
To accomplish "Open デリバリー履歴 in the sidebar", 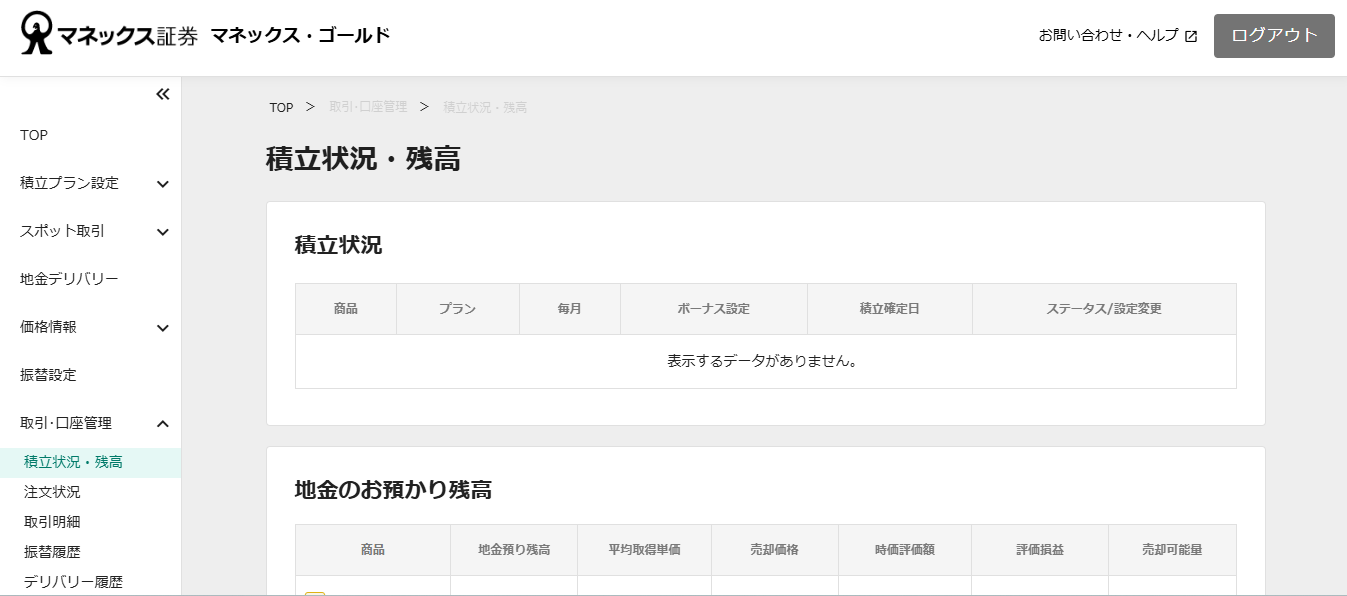I will point(73,582).
